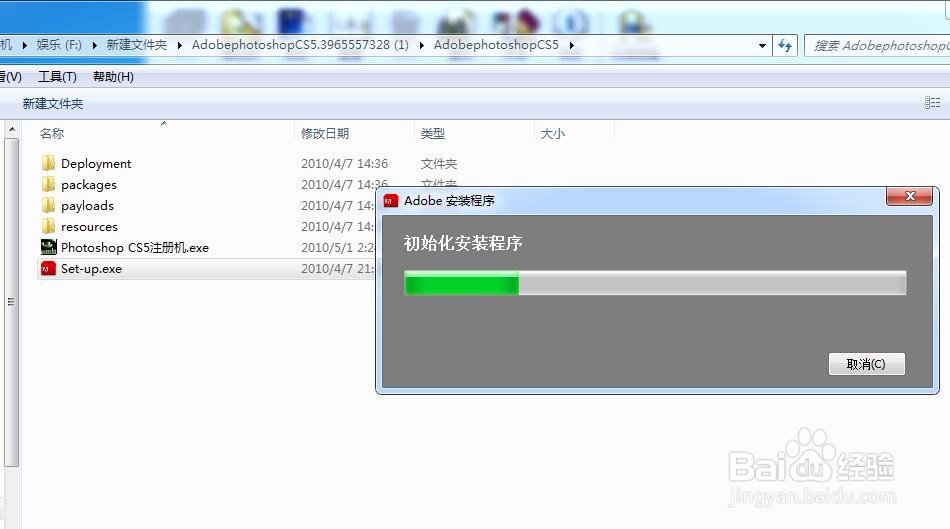The image size is (950, 529).
Task: Expand the arrow after AdobephotoshopCS5.3965557328 (1) breadcrumb
Action: pyautogui.click(x=421, y=45)
